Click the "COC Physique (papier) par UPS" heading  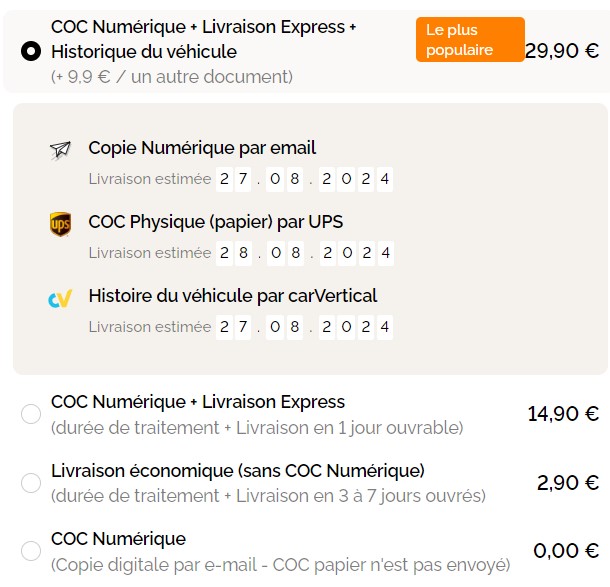point(215,222)
